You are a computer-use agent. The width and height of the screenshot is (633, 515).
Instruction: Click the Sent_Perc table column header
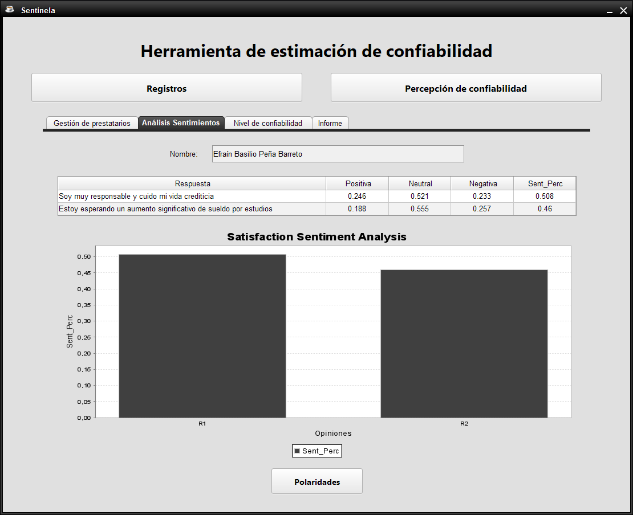pyautogui.click(x=544, y=183)
